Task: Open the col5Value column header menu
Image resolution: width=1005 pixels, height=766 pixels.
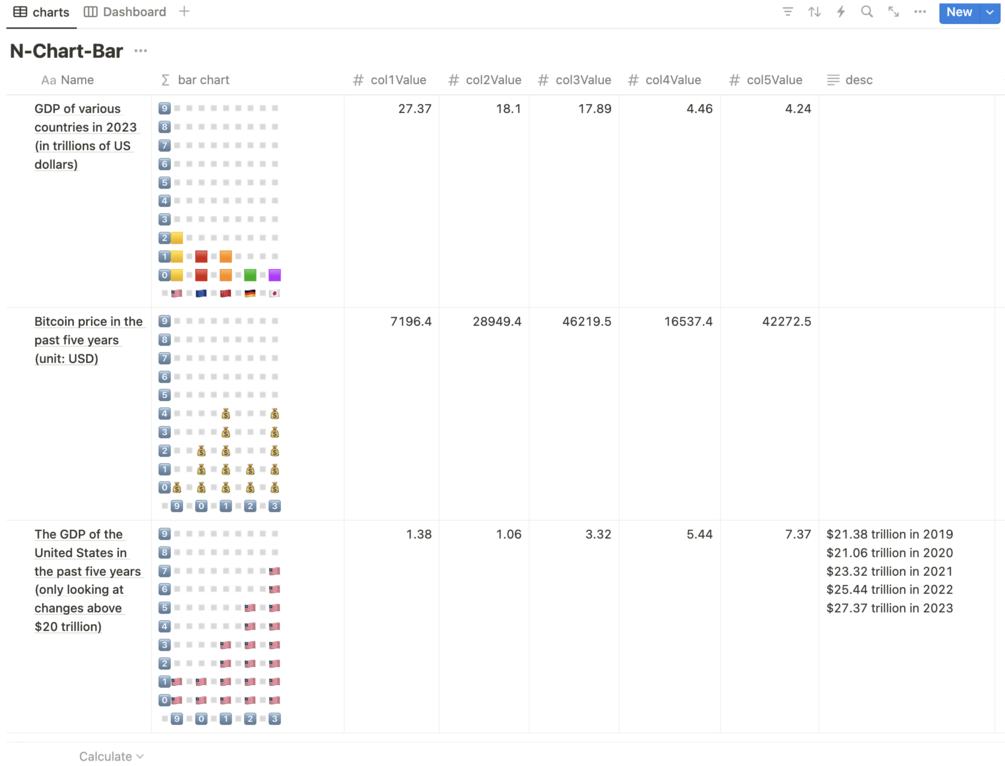Action: click(768, 80)
